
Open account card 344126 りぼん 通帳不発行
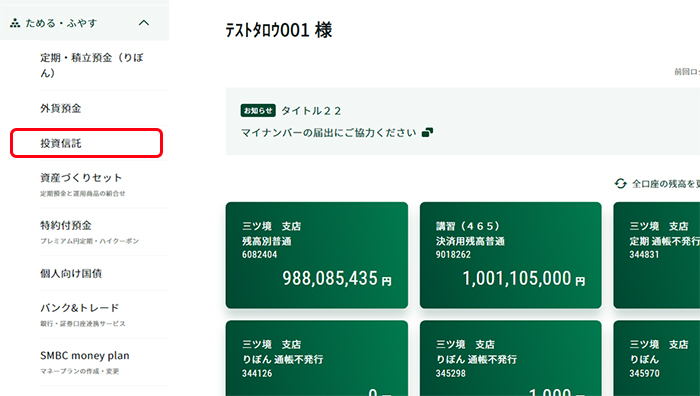tap(317, 358)
